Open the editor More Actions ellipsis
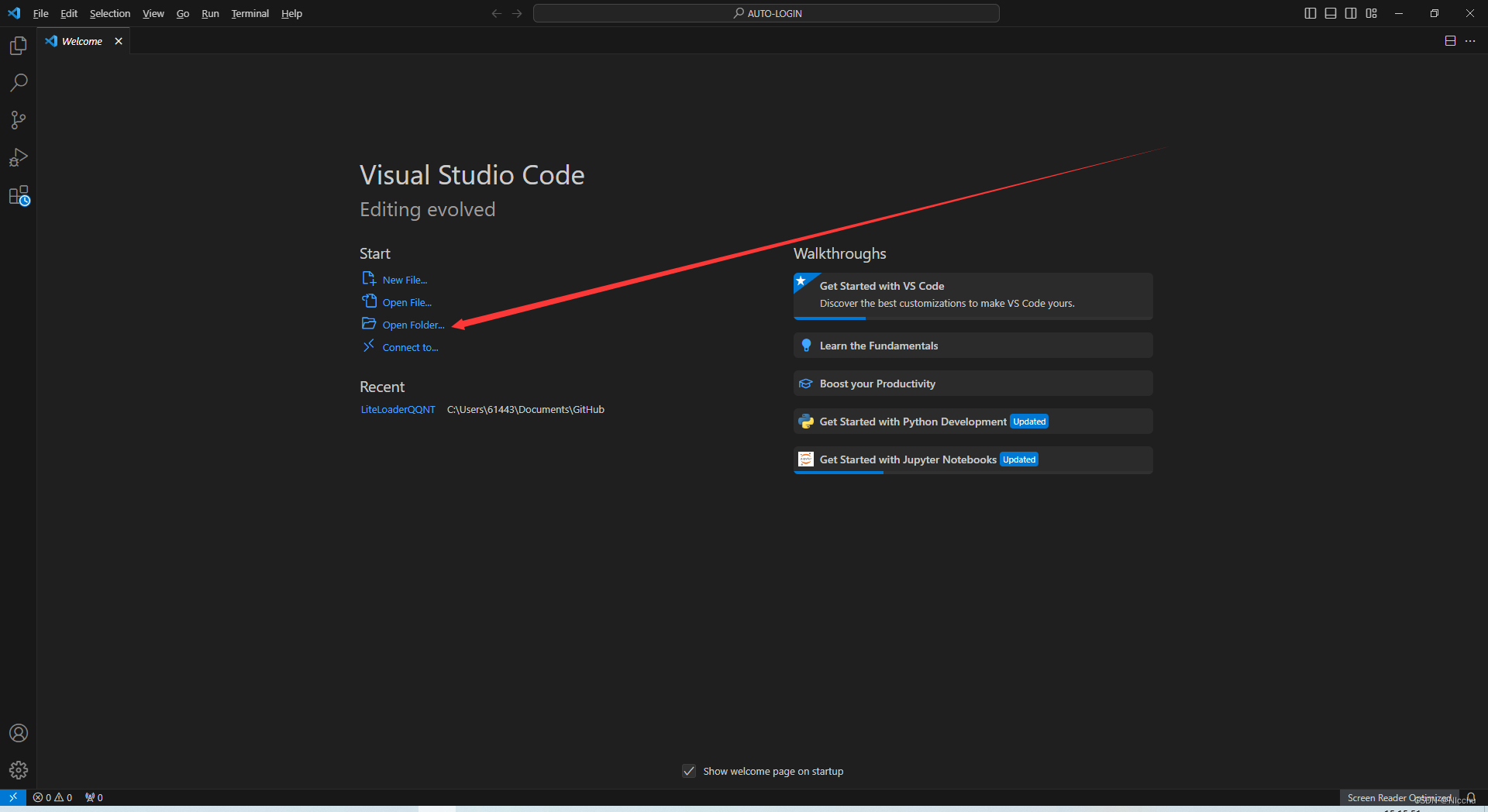 coord(1470,41)
